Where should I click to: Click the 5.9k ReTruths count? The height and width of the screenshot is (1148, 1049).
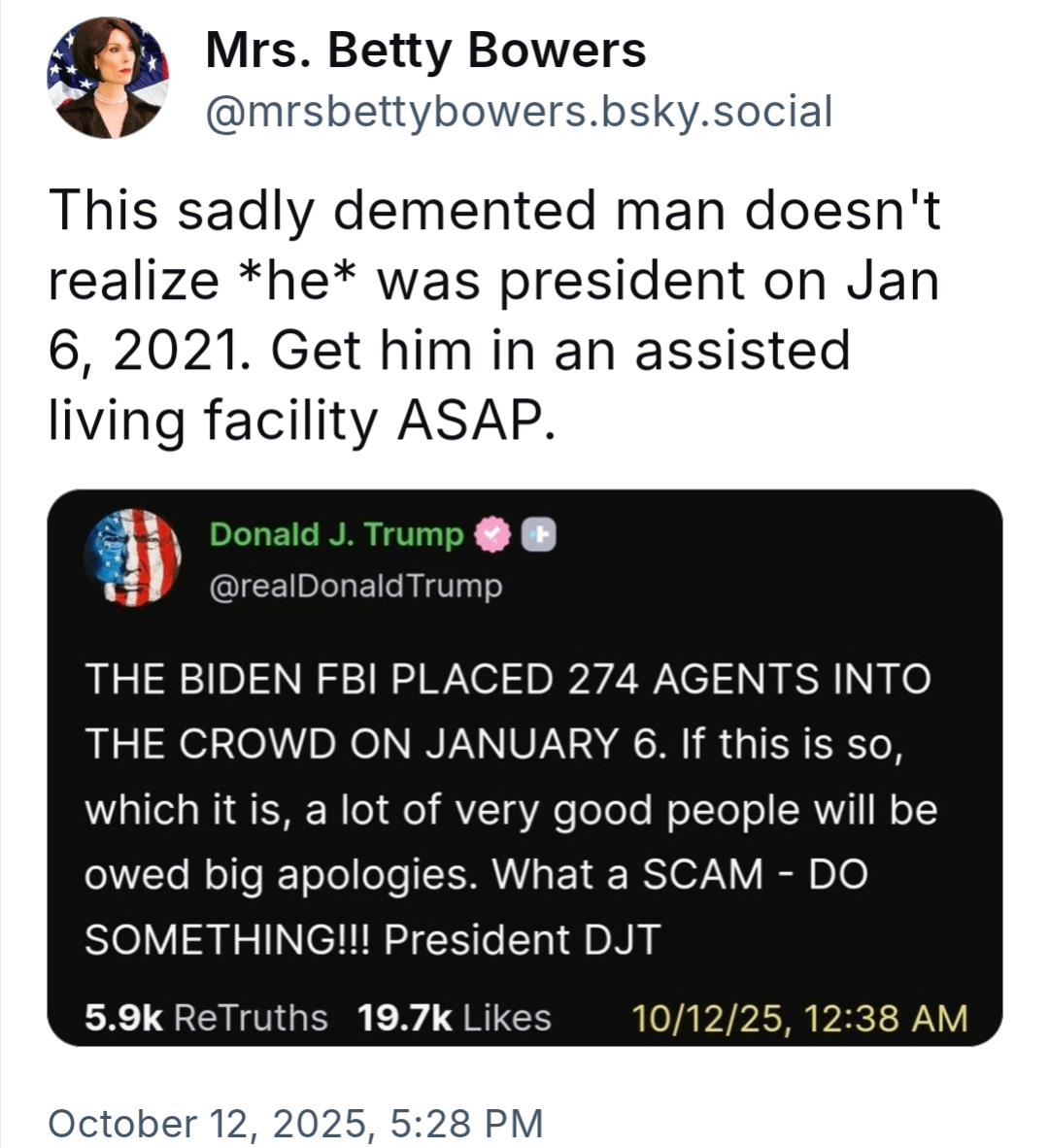pyautogui.click(x=206, y=1018)
